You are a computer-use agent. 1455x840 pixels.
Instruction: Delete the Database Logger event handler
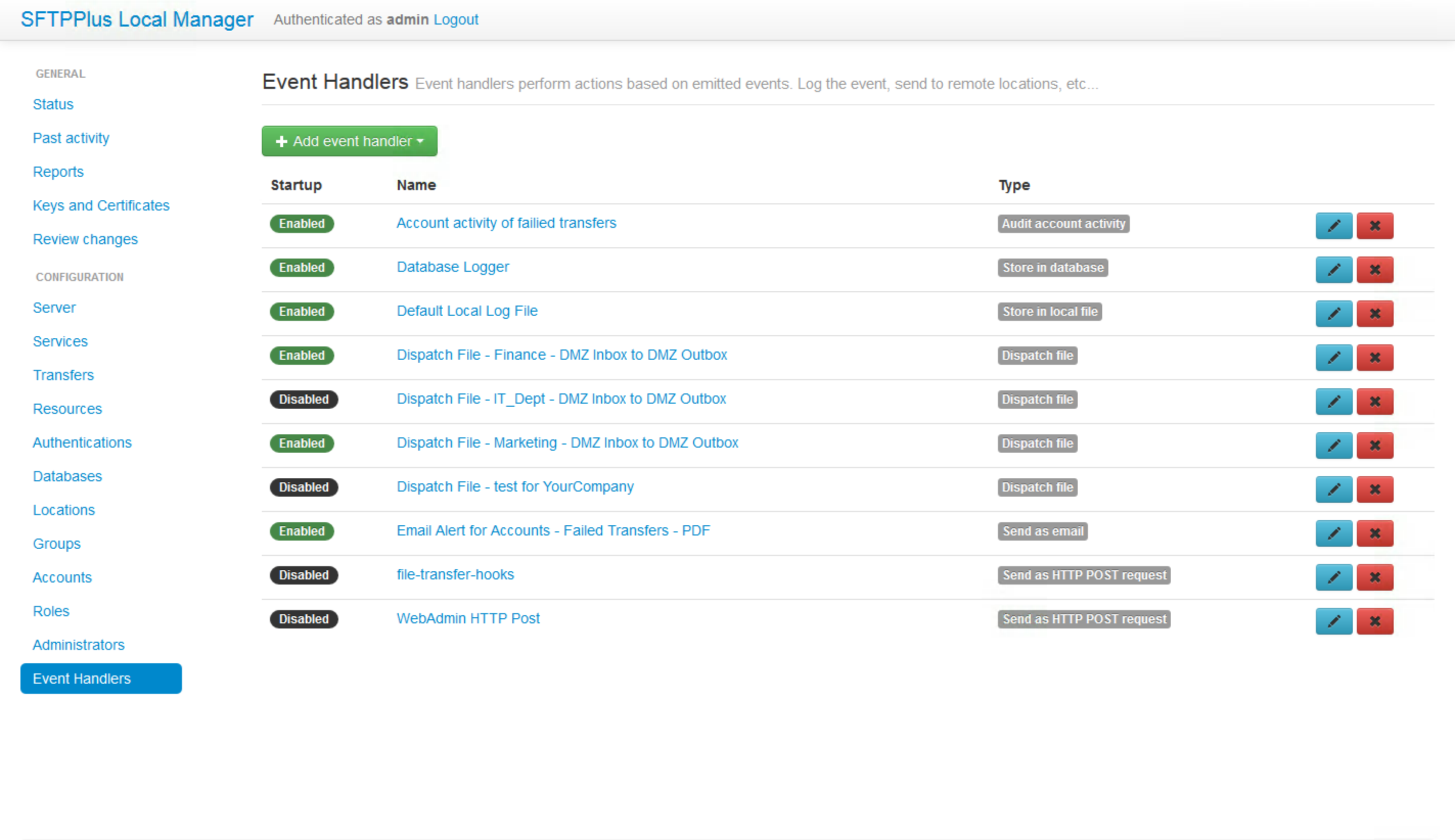click(1374, 269)
